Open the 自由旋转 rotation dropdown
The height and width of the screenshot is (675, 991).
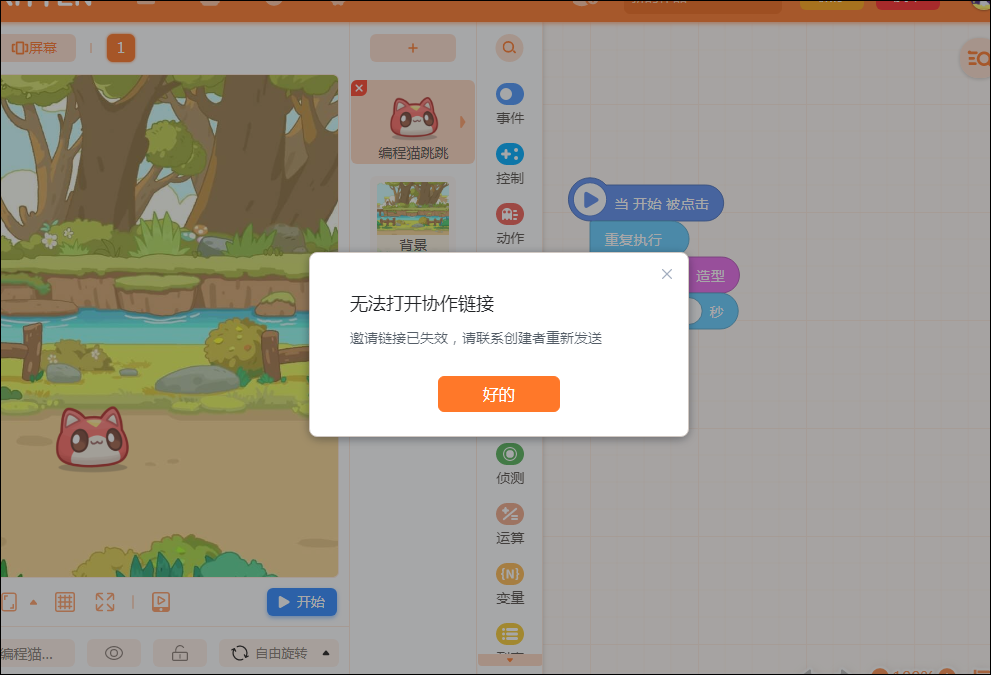[279, 653]
